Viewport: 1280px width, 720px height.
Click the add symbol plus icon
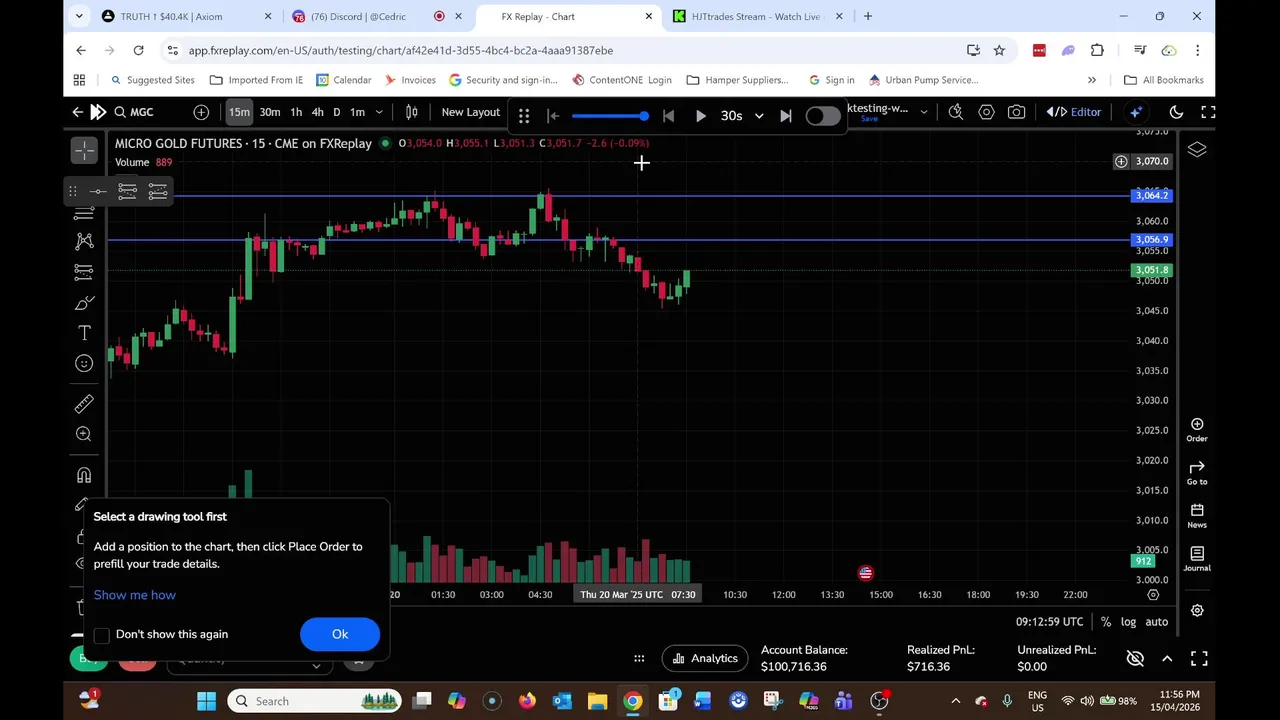(201, 112)
